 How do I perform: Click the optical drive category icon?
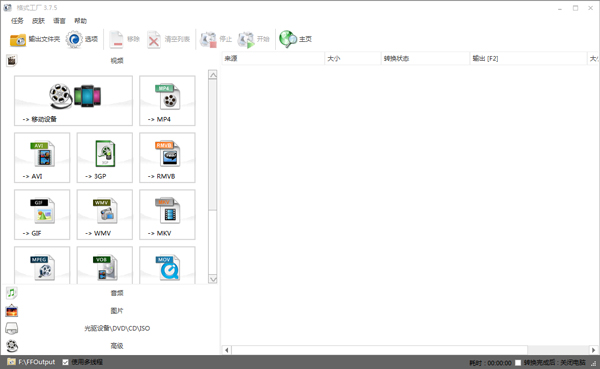[x=12, y=328]
